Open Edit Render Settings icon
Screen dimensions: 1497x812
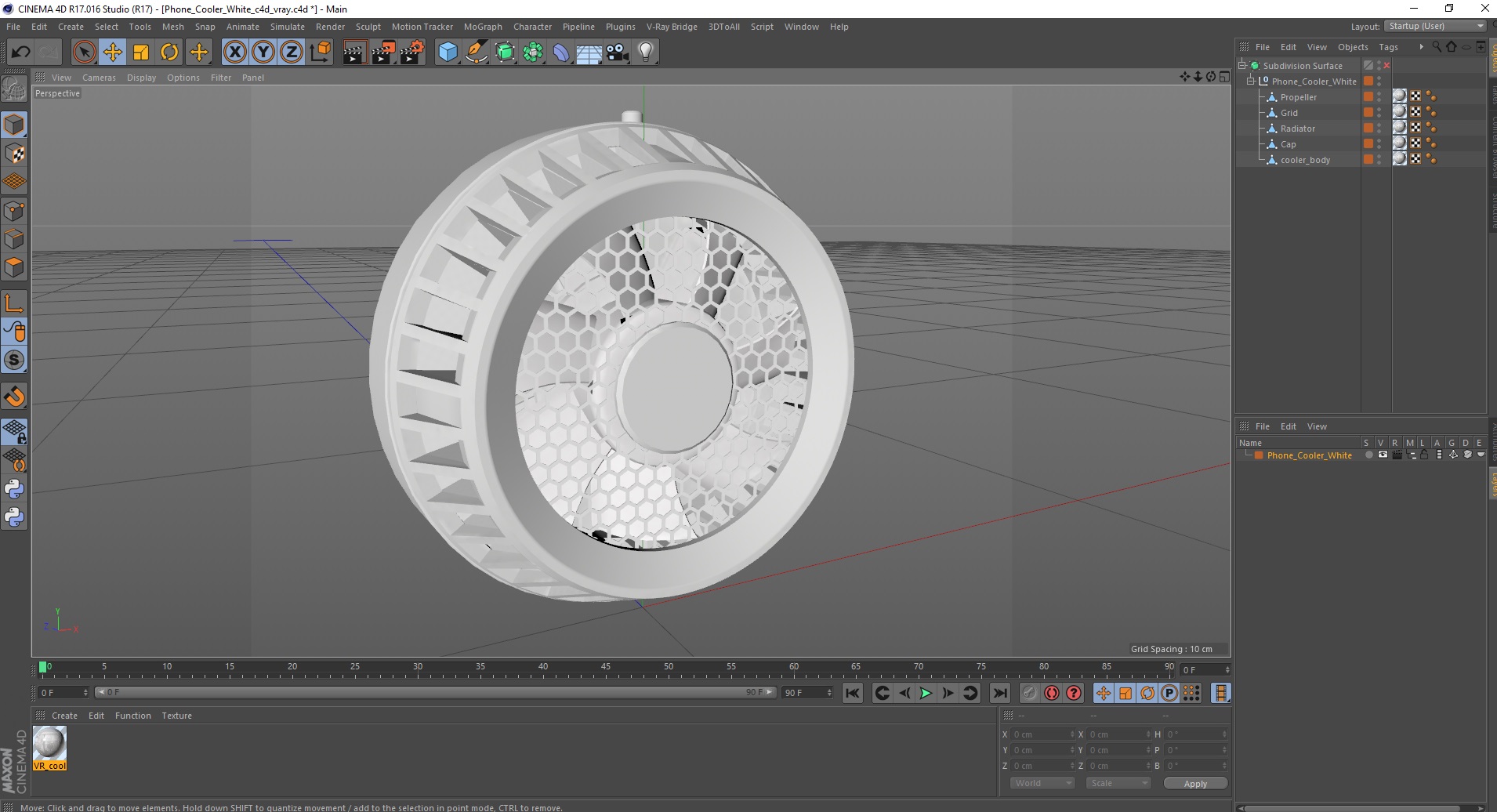(412, 53)
